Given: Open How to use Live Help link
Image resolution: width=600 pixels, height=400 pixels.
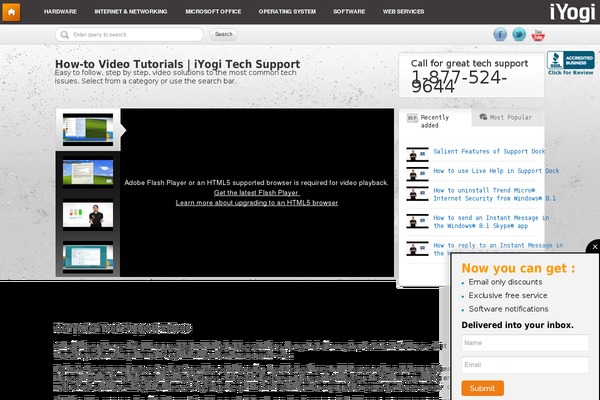Looking at the screenshot, I should 496,171.
